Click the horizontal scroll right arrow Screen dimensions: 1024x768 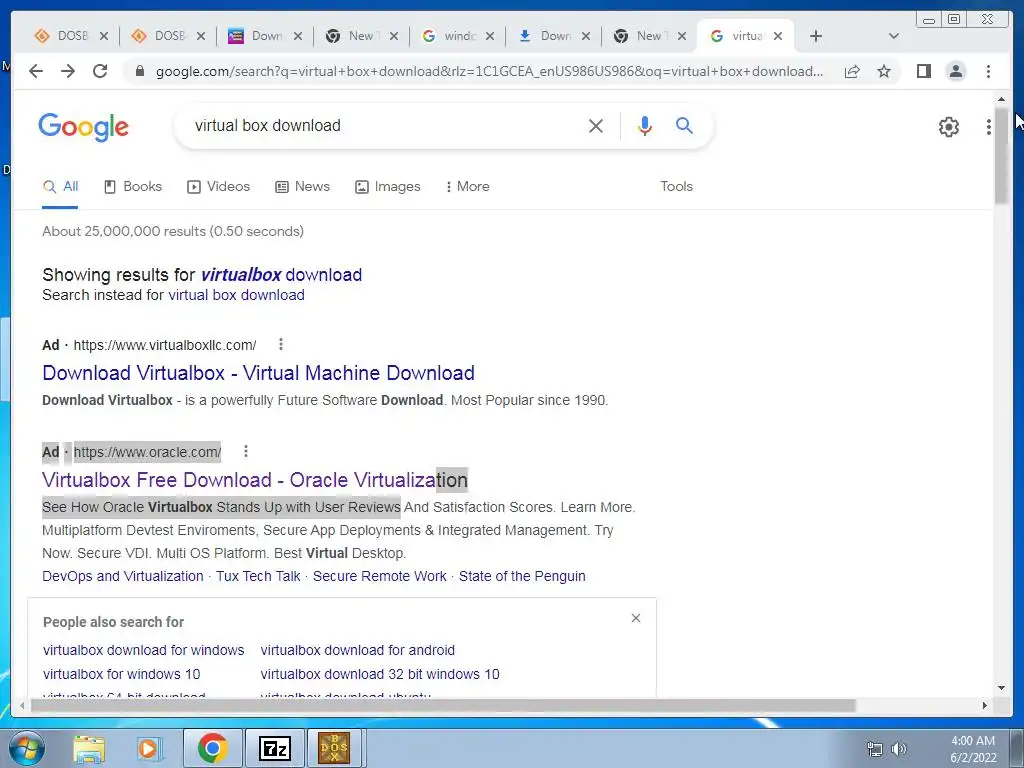(985, 705)
